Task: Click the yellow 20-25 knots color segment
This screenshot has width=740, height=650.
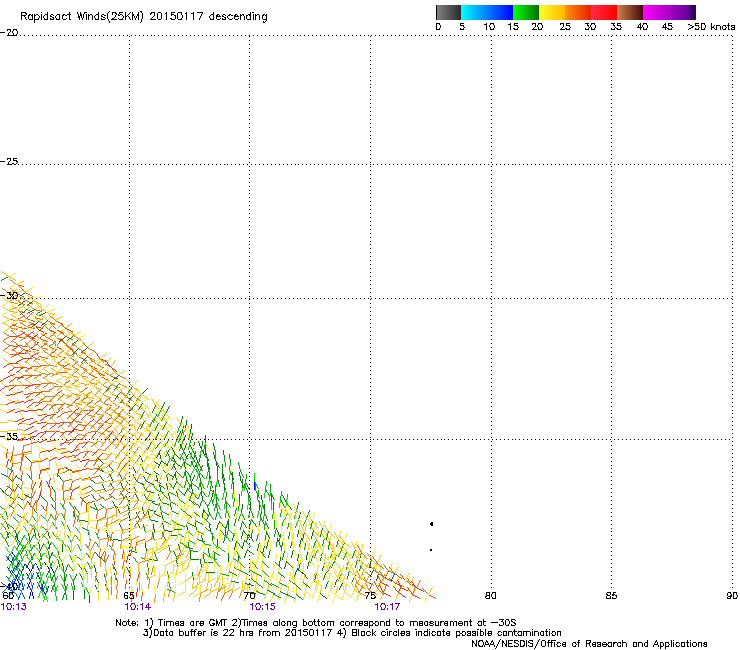Action: (x=552, y=12)
